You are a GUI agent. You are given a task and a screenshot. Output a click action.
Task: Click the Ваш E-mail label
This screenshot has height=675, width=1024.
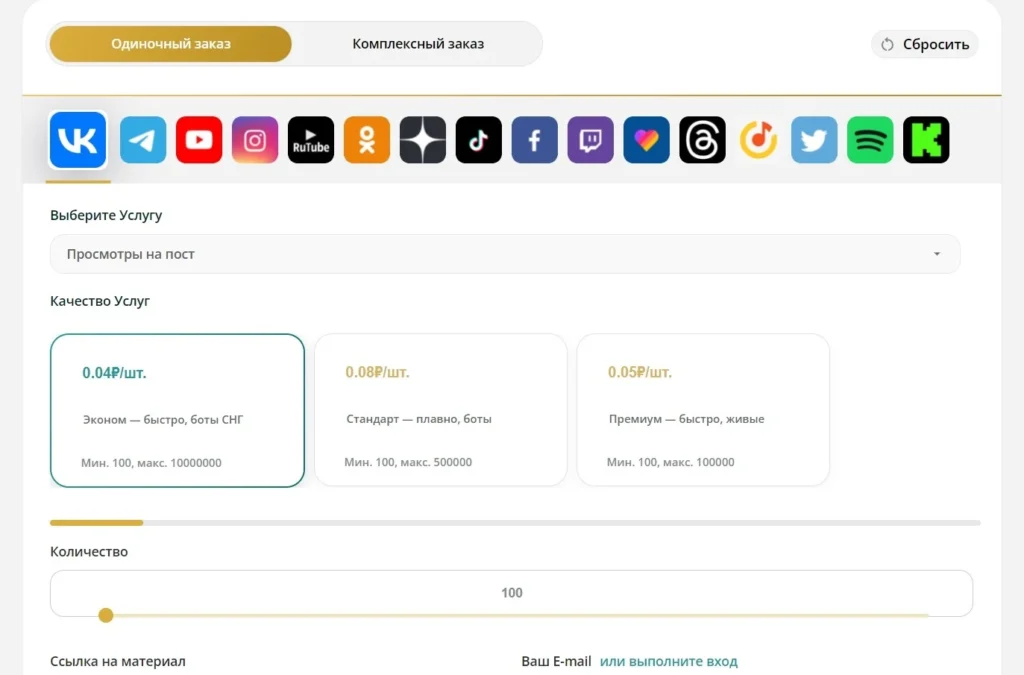tap(556, 661)
